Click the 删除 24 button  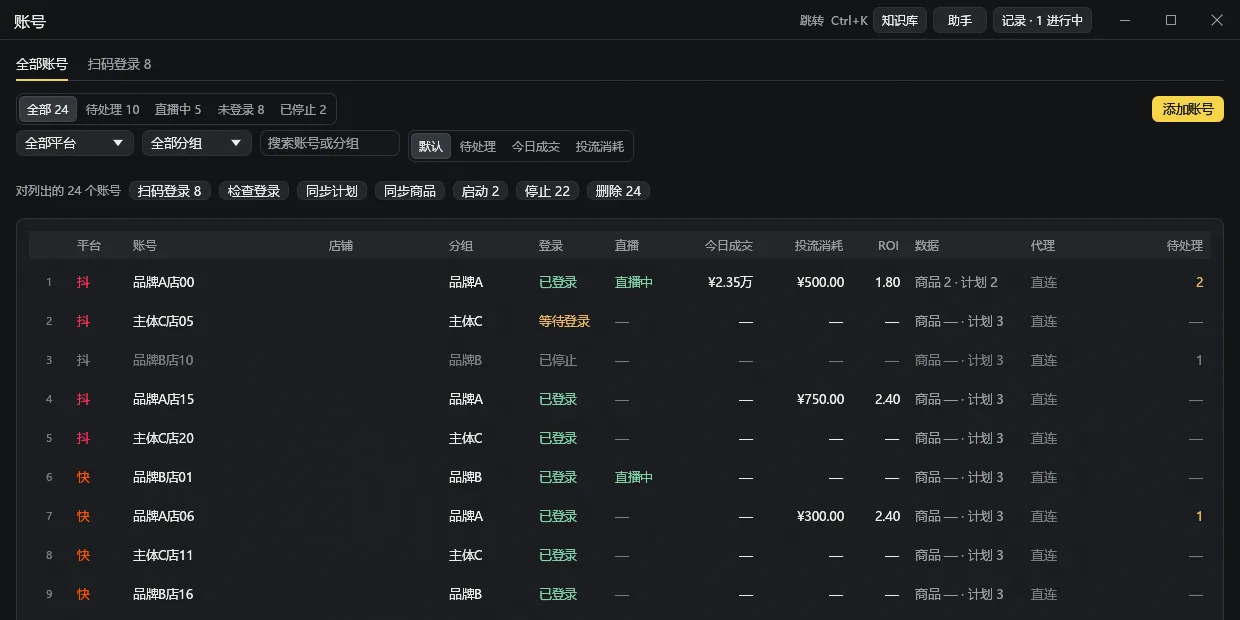point(618,190)
